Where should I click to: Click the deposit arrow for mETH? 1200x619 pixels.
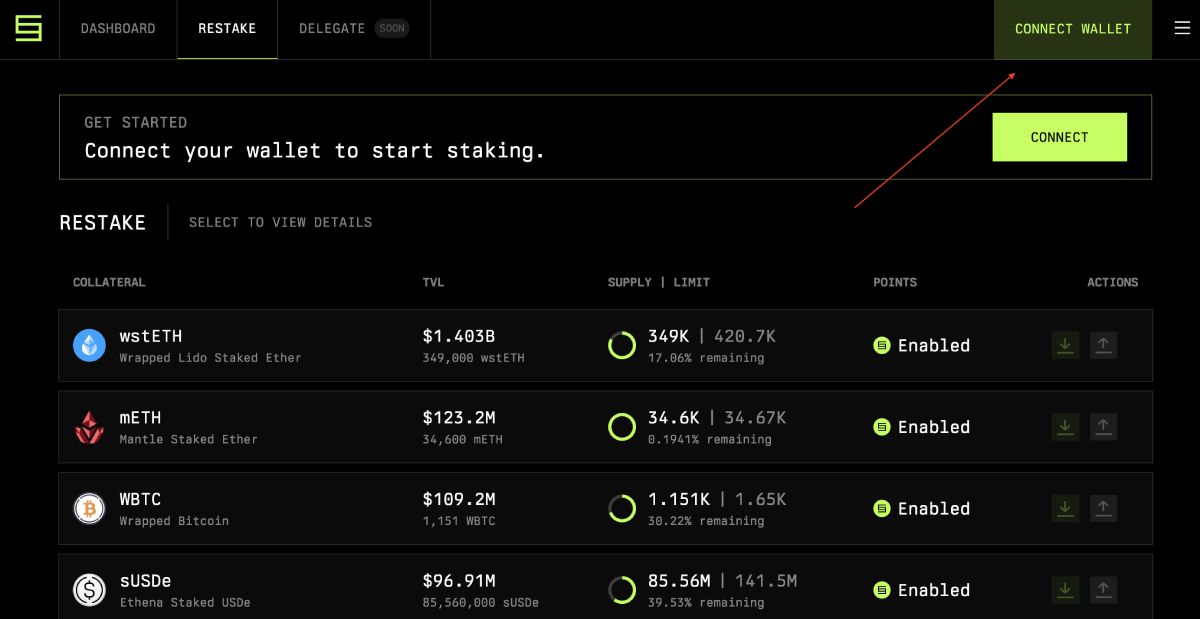[x=1065, y=427]
